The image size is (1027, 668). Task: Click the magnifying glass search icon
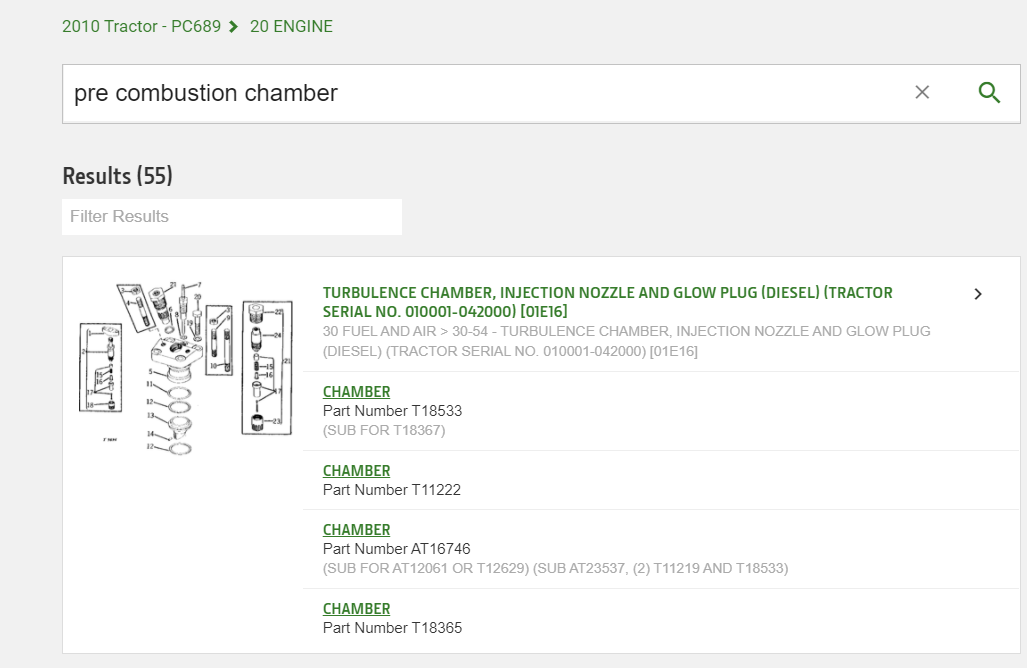tap(989, 93)
